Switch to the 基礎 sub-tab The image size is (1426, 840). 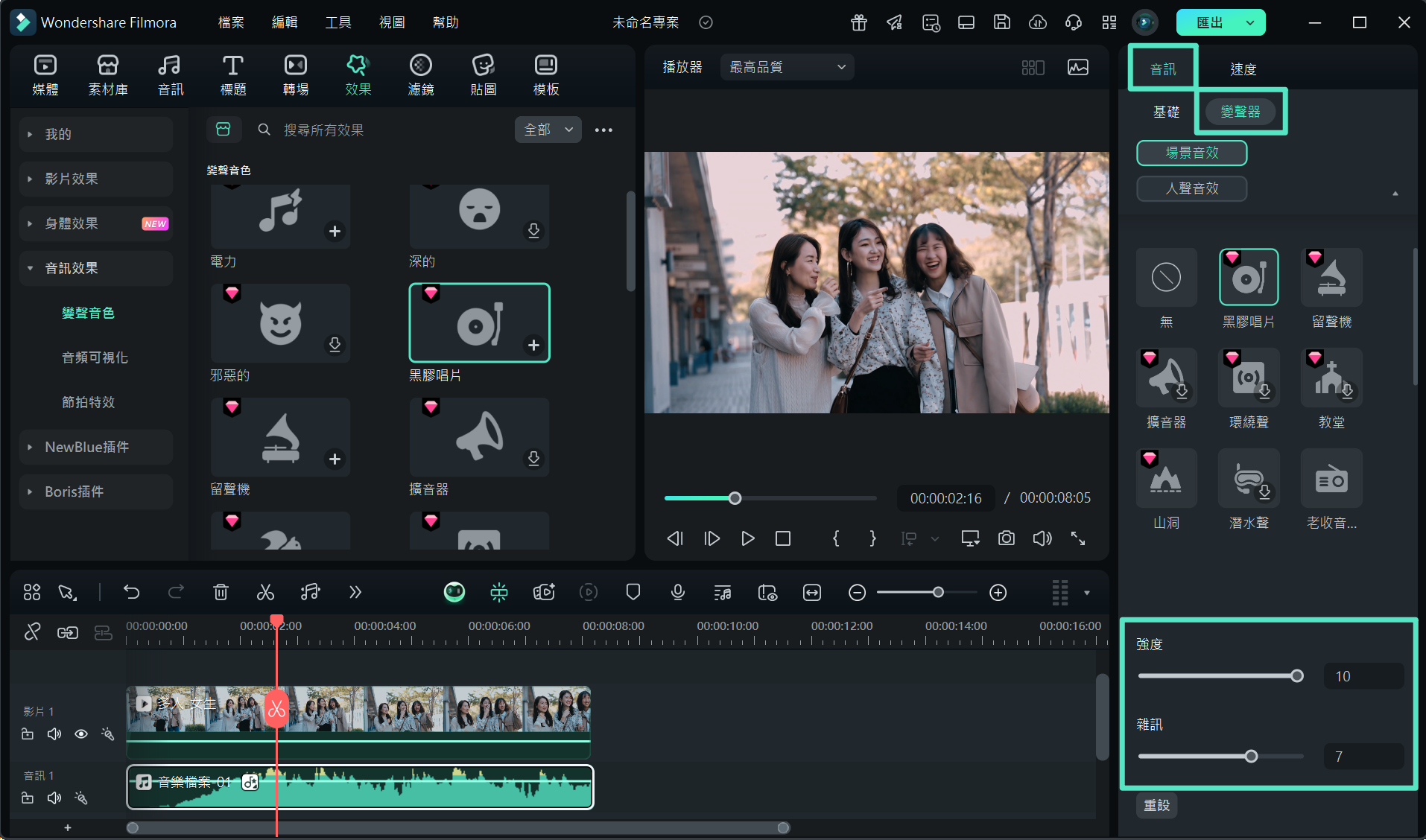pos(1166,112)
